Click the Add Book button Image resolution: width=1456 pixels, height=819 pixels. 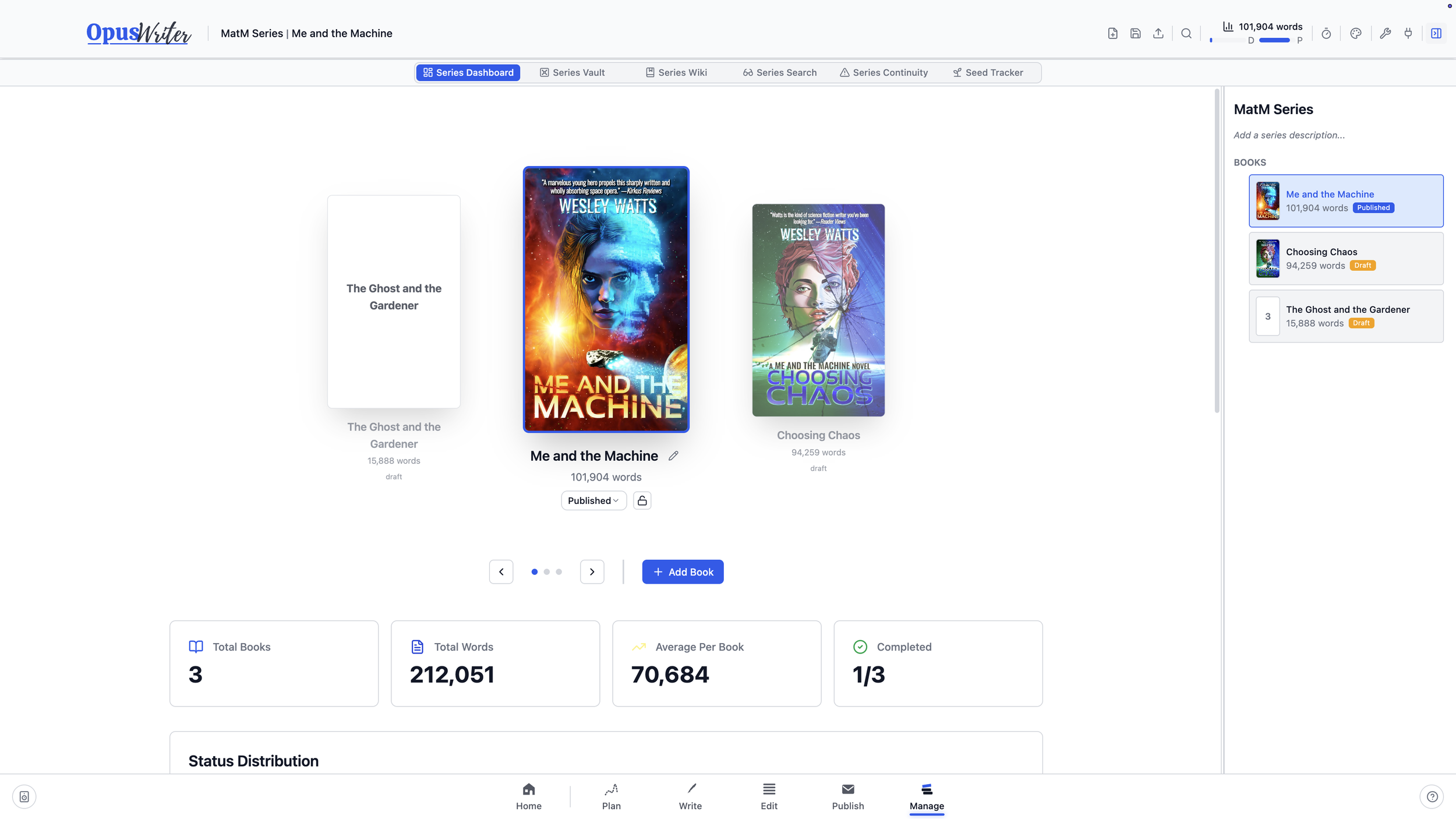coord(683,571)
